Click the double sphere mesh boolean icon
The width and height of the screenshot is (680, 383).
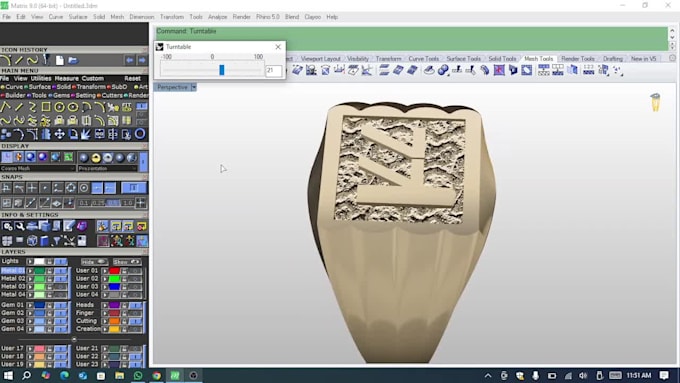(443, 70)
